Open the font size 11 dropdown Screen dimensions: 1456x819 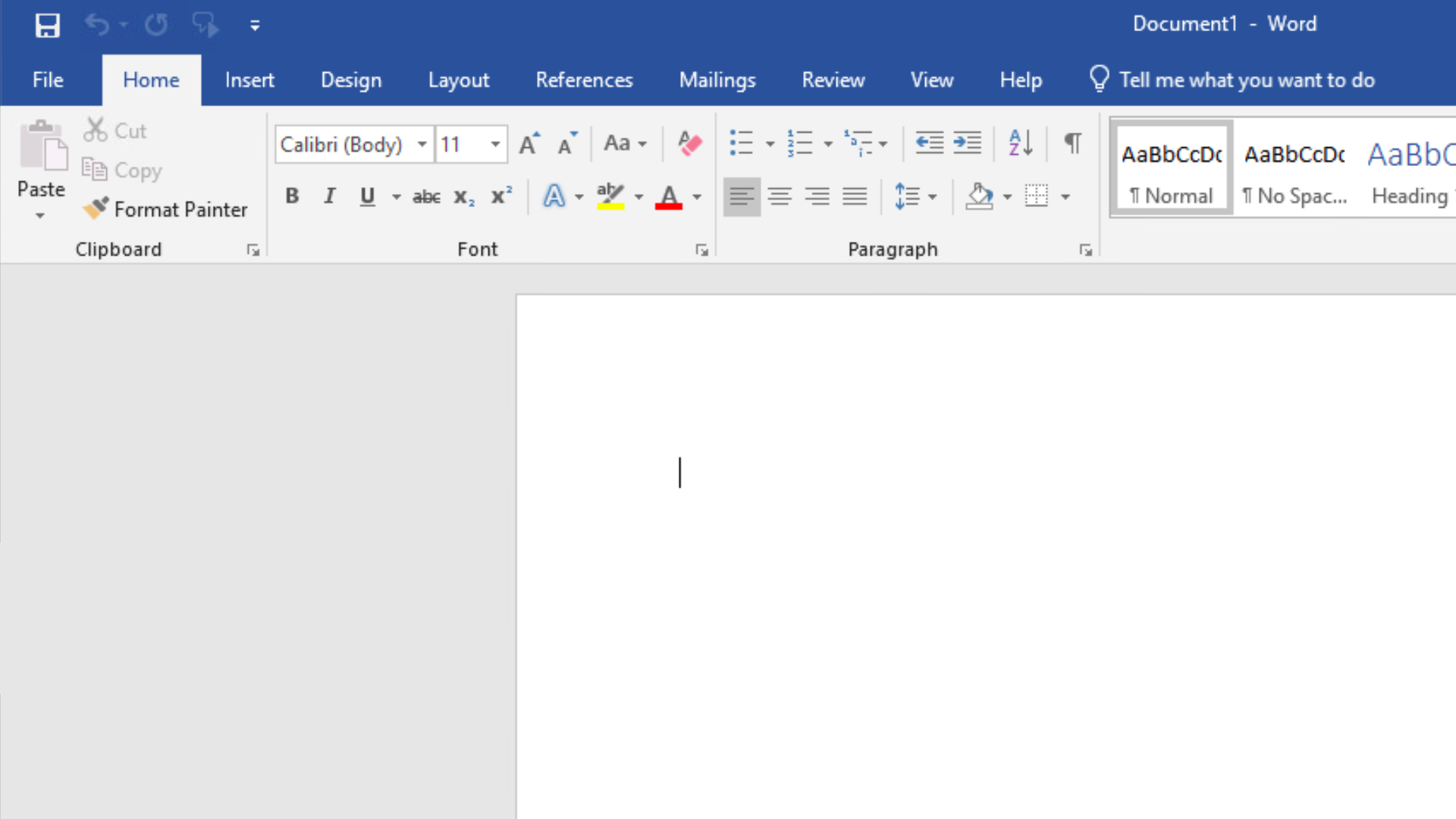coord(494,144)
